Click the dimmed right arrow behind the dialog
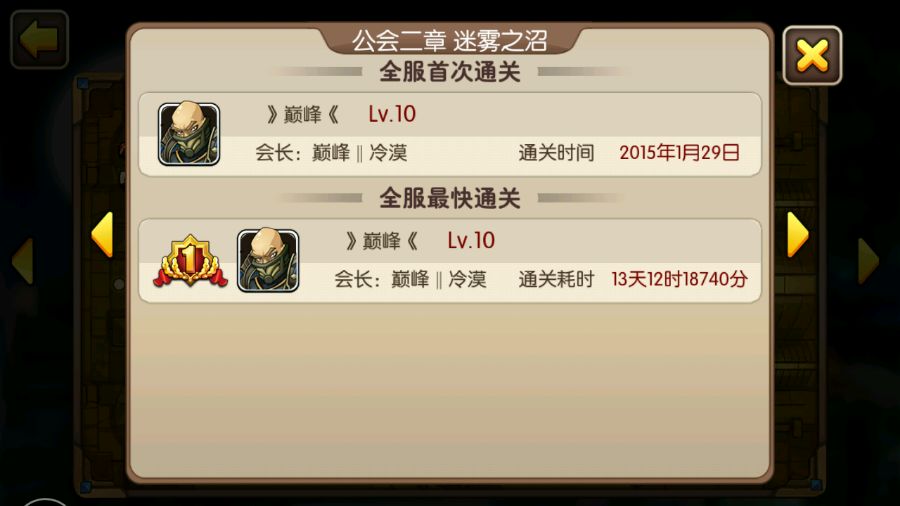 (x=868, y=261)
